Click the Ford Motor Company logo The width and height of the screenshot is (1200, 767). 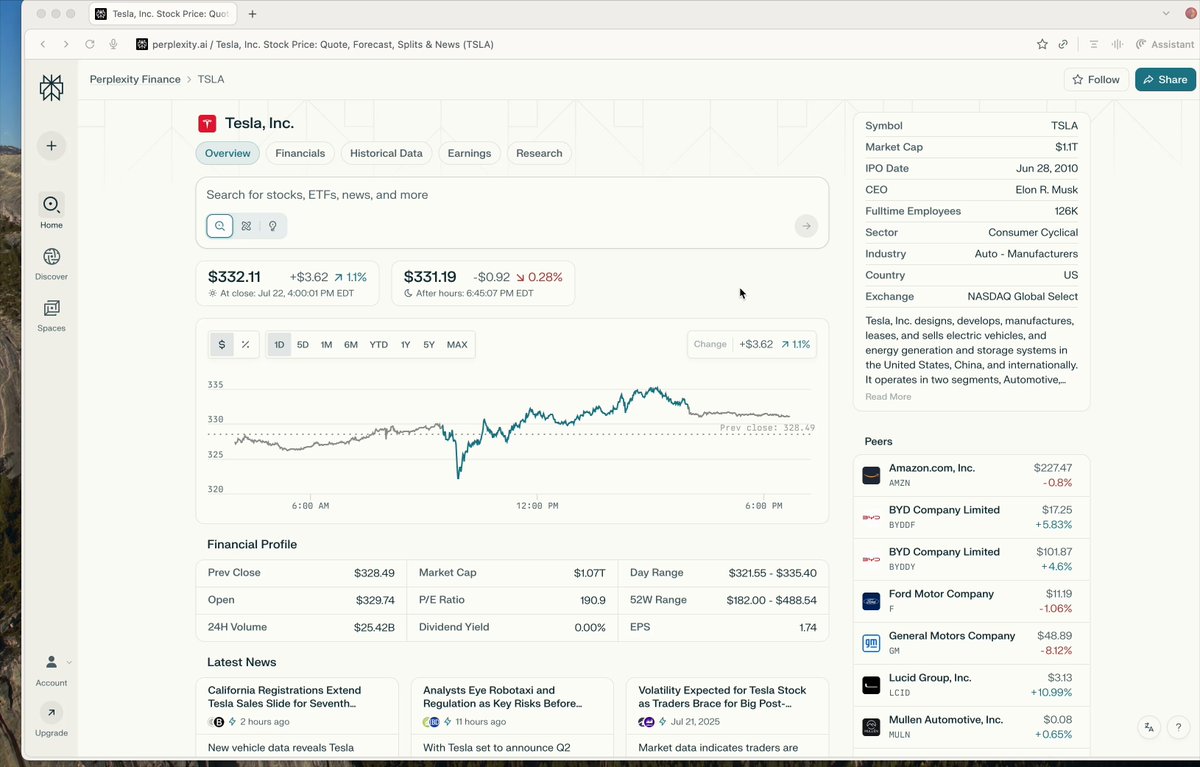(x=871, y=601)
